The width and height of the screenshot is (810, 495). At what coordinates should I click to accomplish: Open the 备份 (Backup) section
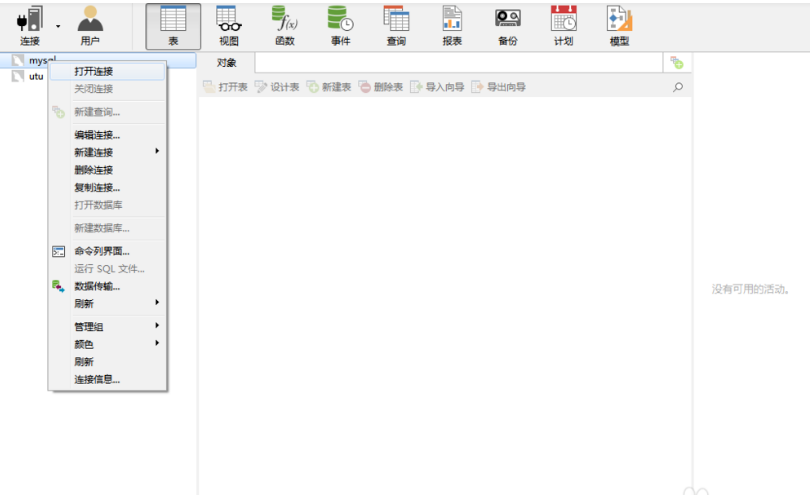pos(508,26)
